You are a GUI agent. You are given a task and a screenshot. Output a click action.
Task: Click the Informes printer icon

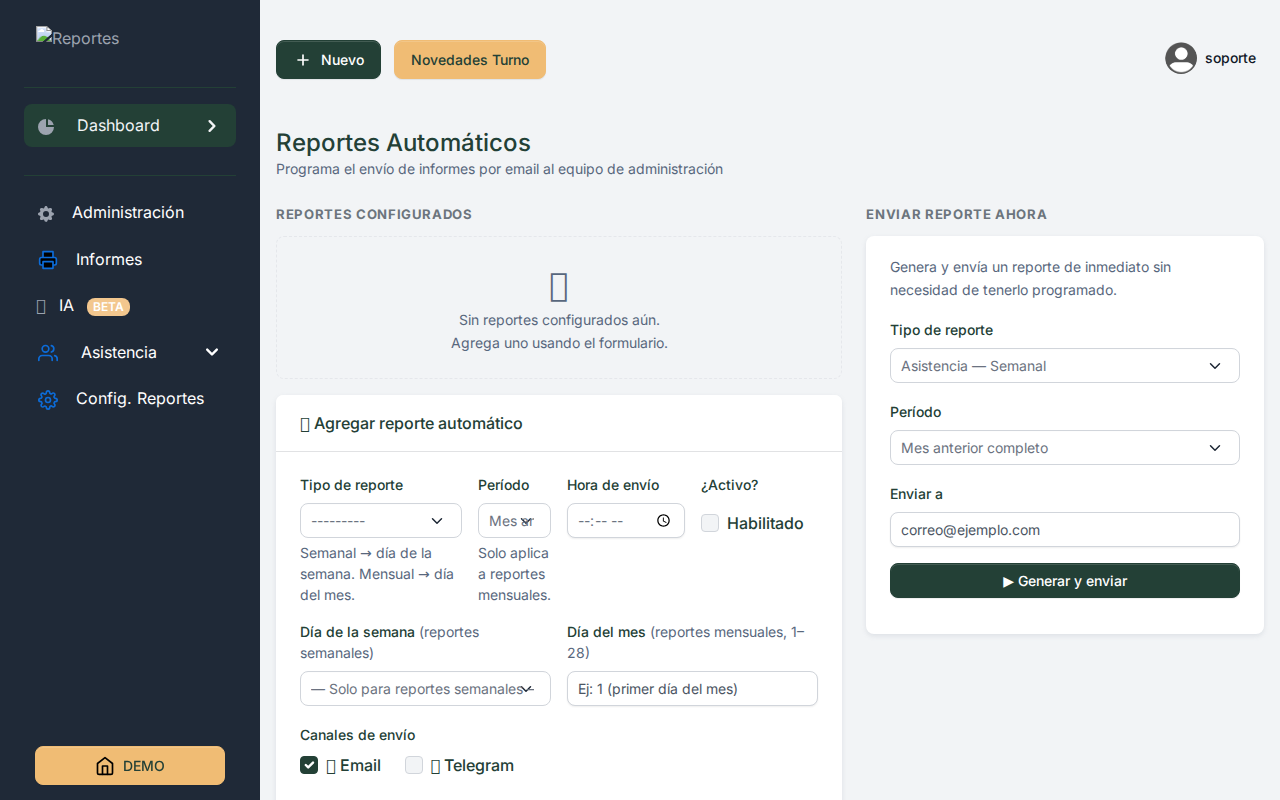pyautogui.click(x=48, y=260)
